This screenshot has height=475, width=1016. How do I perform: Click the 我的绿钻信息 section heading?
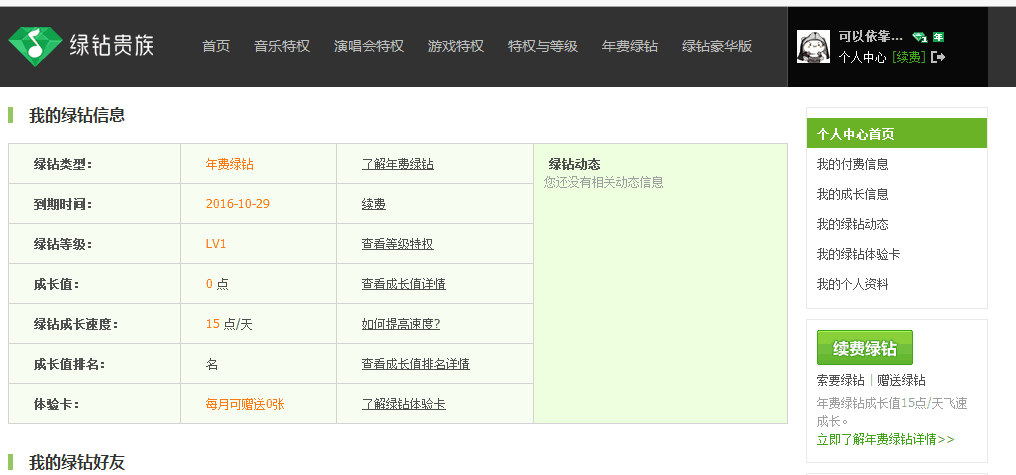pos(76,115)
